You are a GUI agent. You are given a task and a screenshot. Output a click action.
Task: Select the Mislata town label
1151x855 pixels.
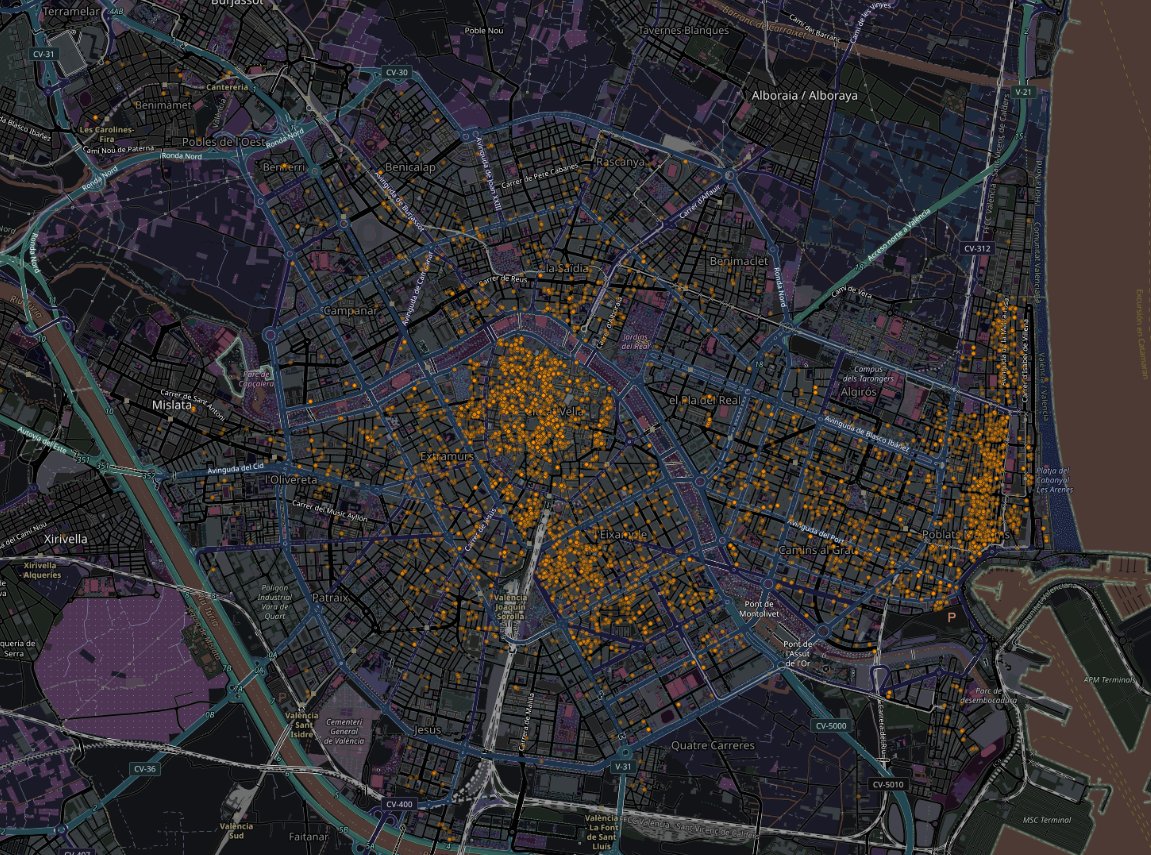172,404
